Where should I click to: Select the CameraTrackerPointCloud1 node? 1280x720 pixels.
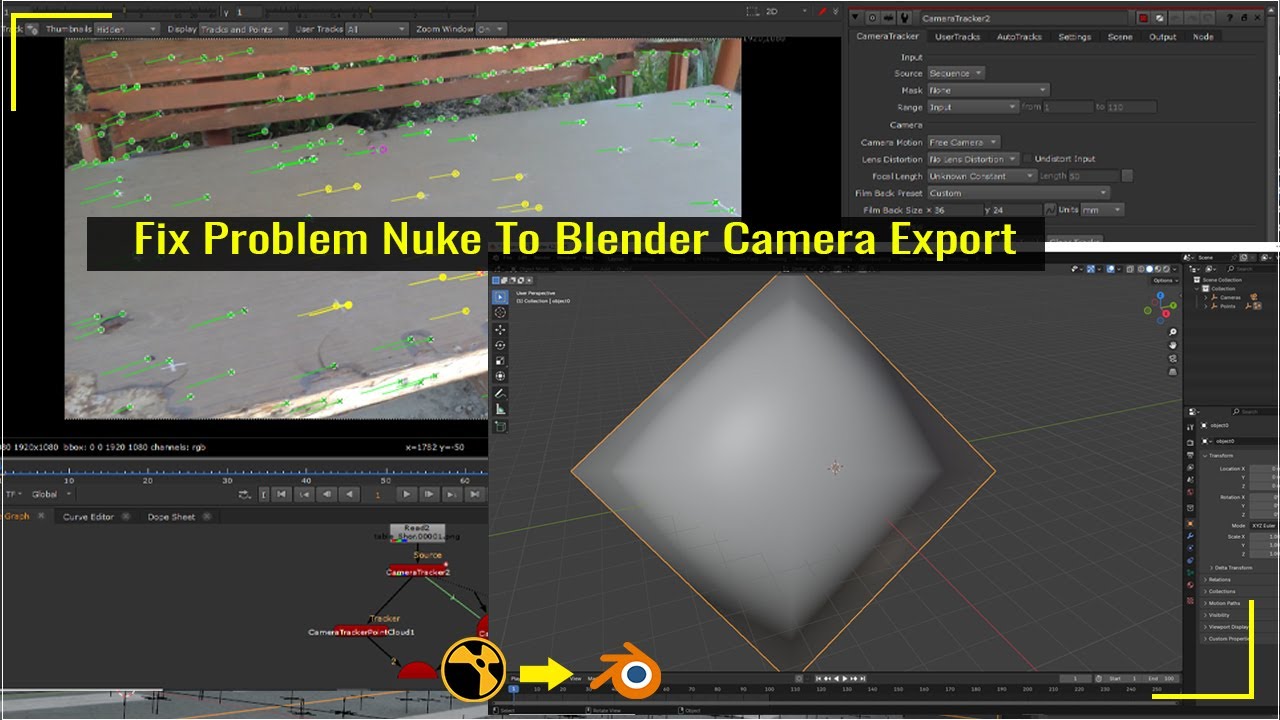361,632
